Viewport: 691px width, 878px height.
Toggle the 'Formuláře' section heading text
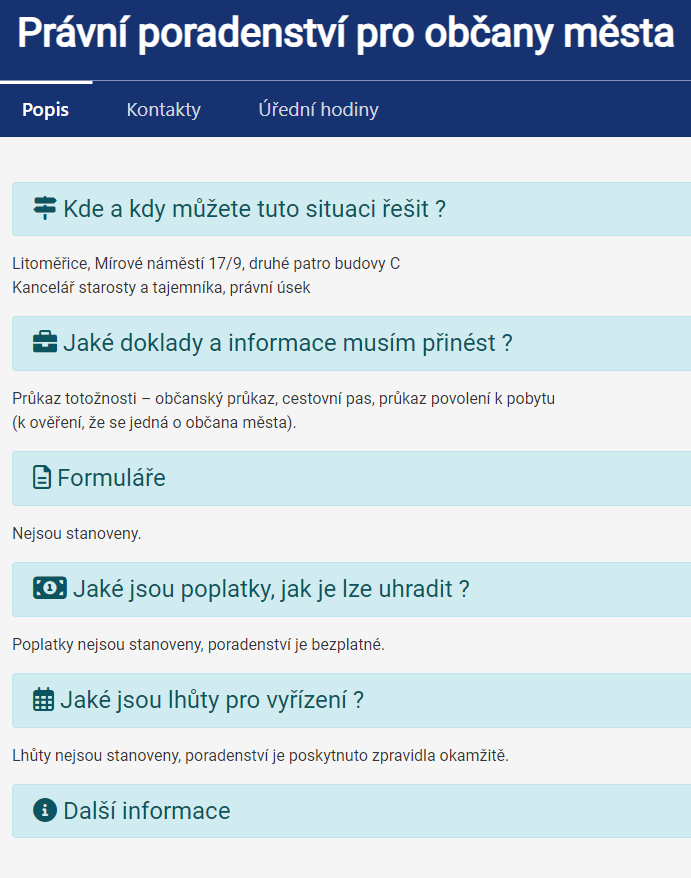click(111, 478)
